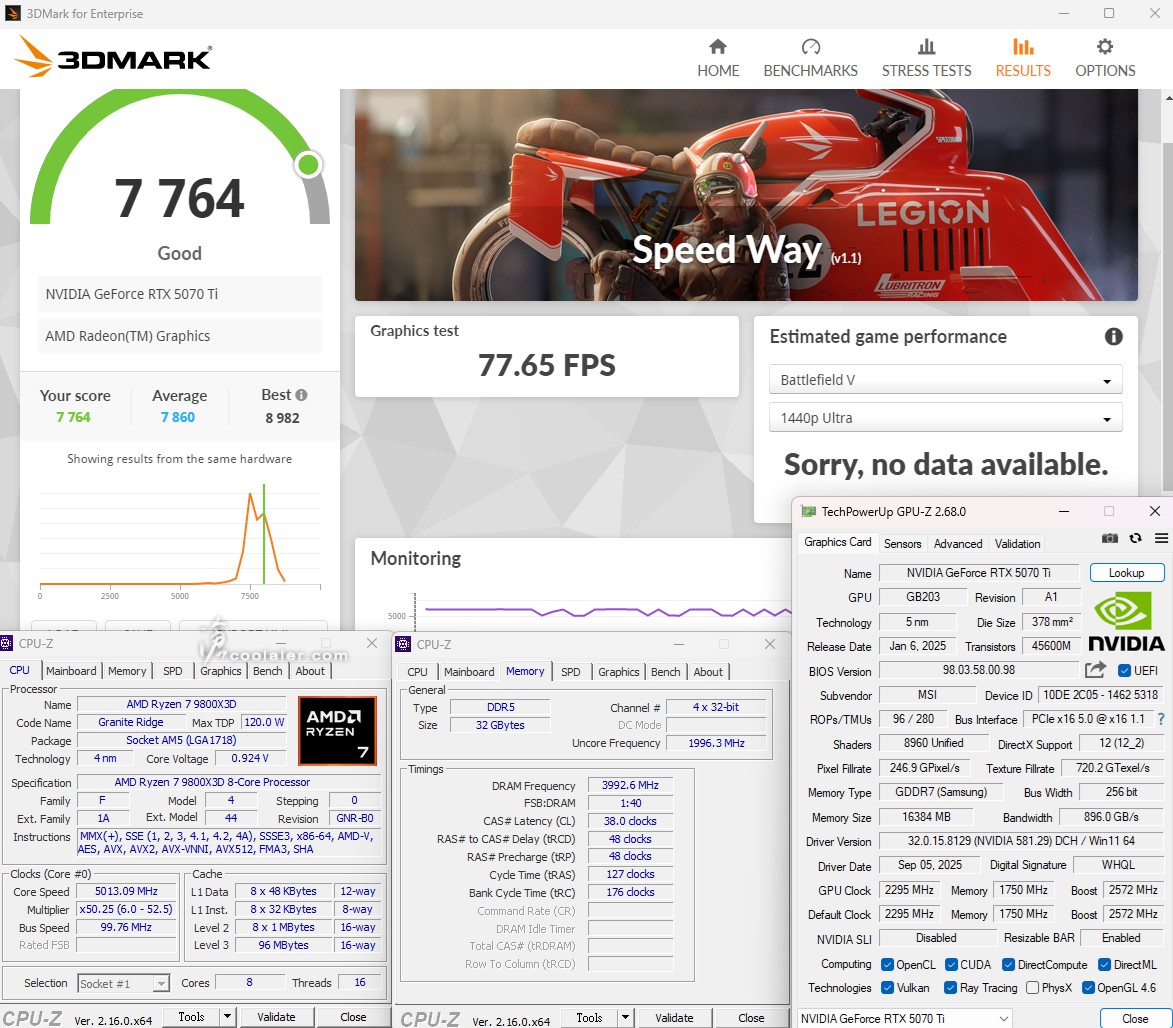Image resolution: width=1173 pixels, height=1028 pixels.
Task: Open the GPU selector dropdown in GPU-Z
Action: click(904, 1018)
